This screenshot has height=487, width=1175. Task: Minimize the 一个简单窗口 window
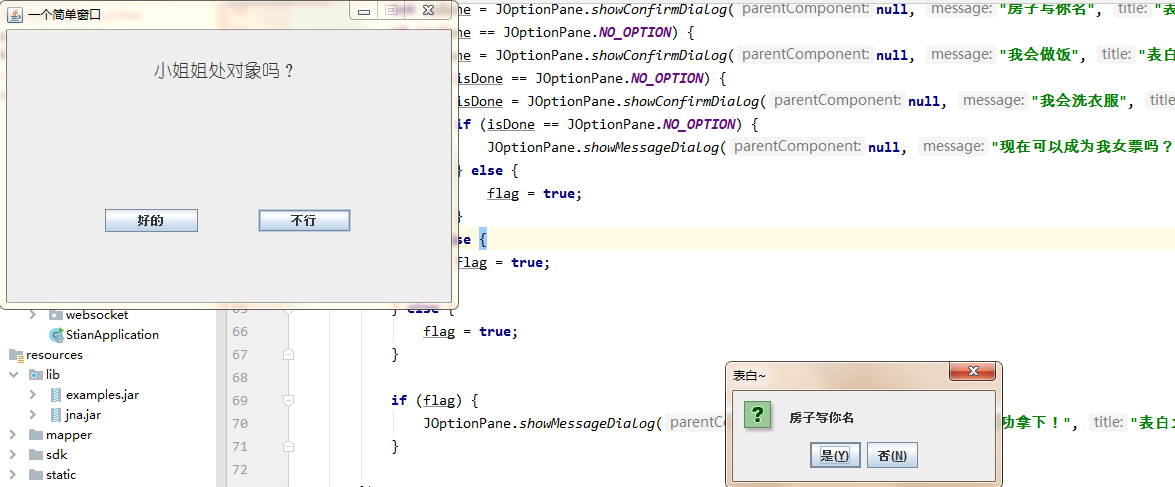point(364,10)
